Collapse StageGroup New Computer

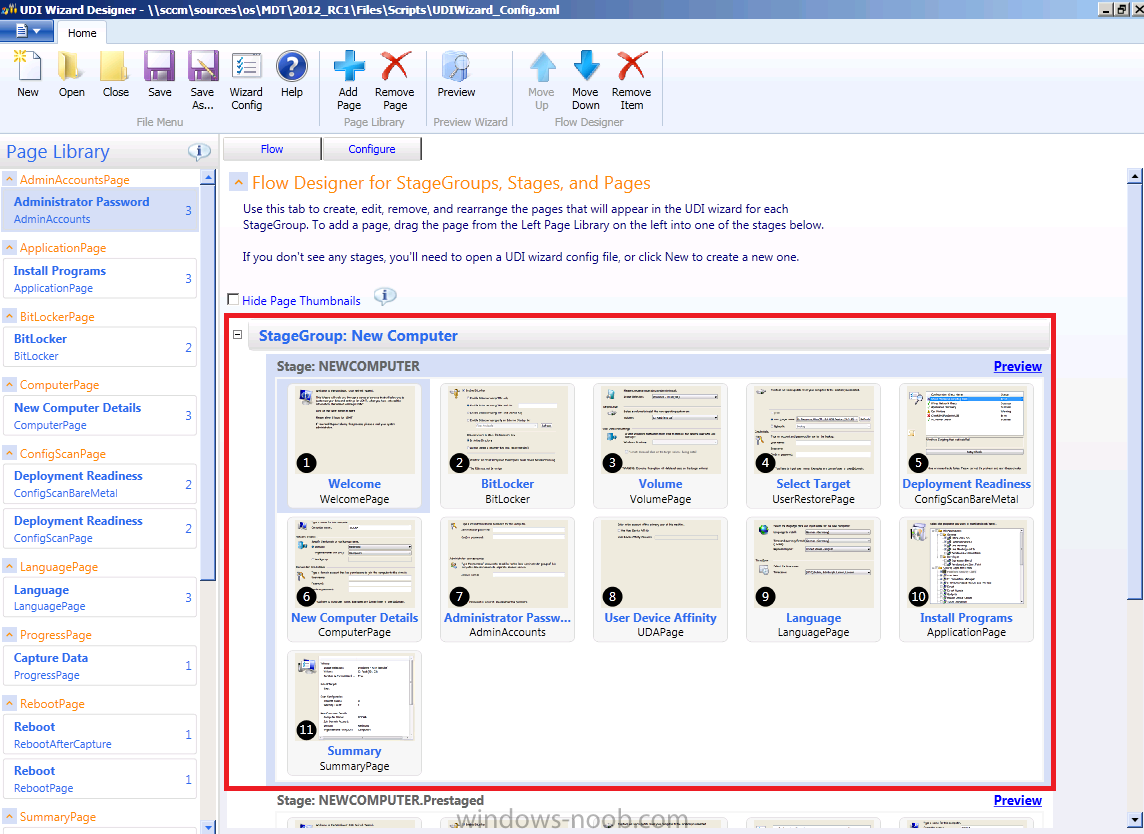(237, 334)
